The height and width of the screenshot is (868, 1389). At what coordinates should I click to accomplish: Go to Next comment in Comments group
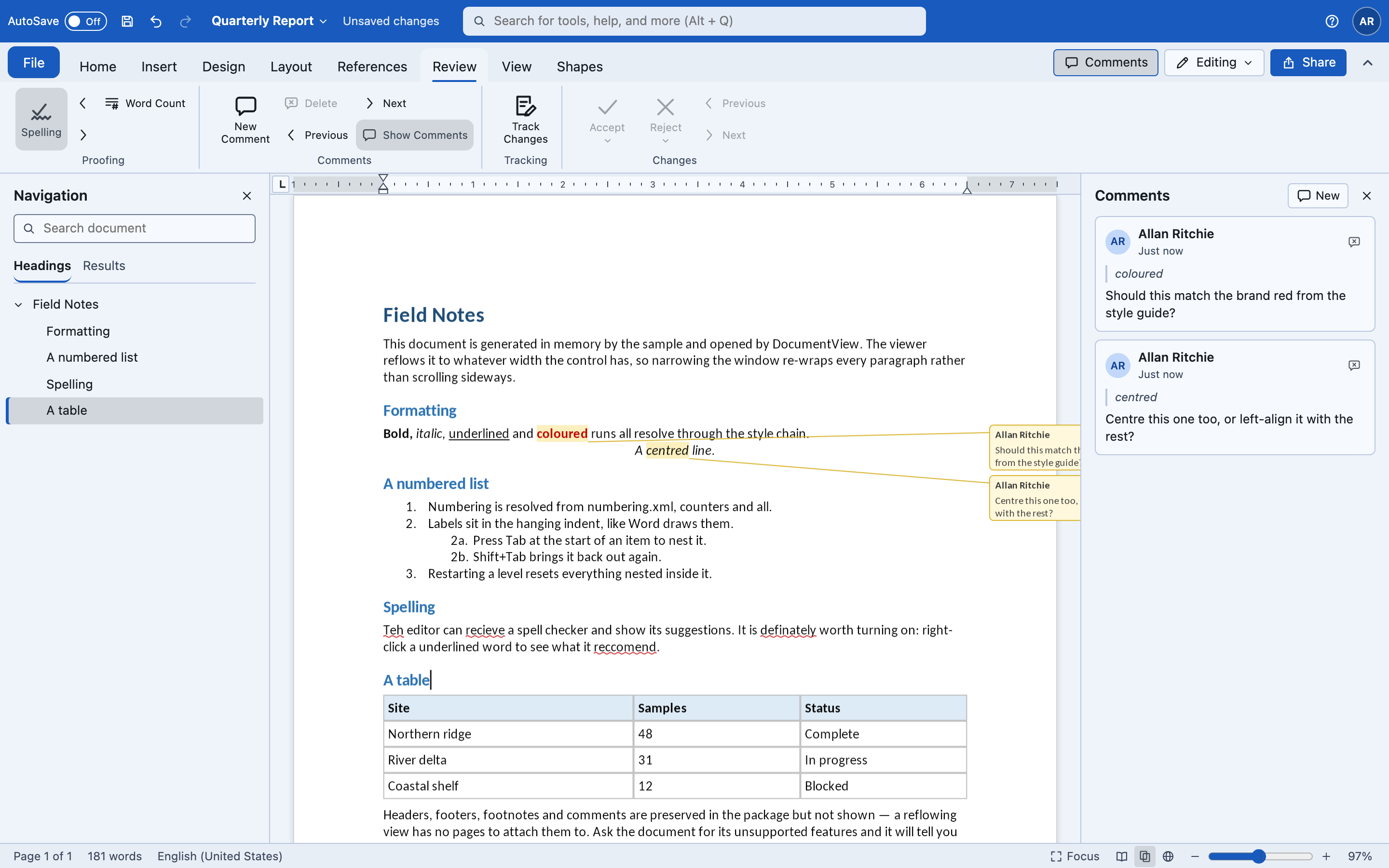(386, 103)
